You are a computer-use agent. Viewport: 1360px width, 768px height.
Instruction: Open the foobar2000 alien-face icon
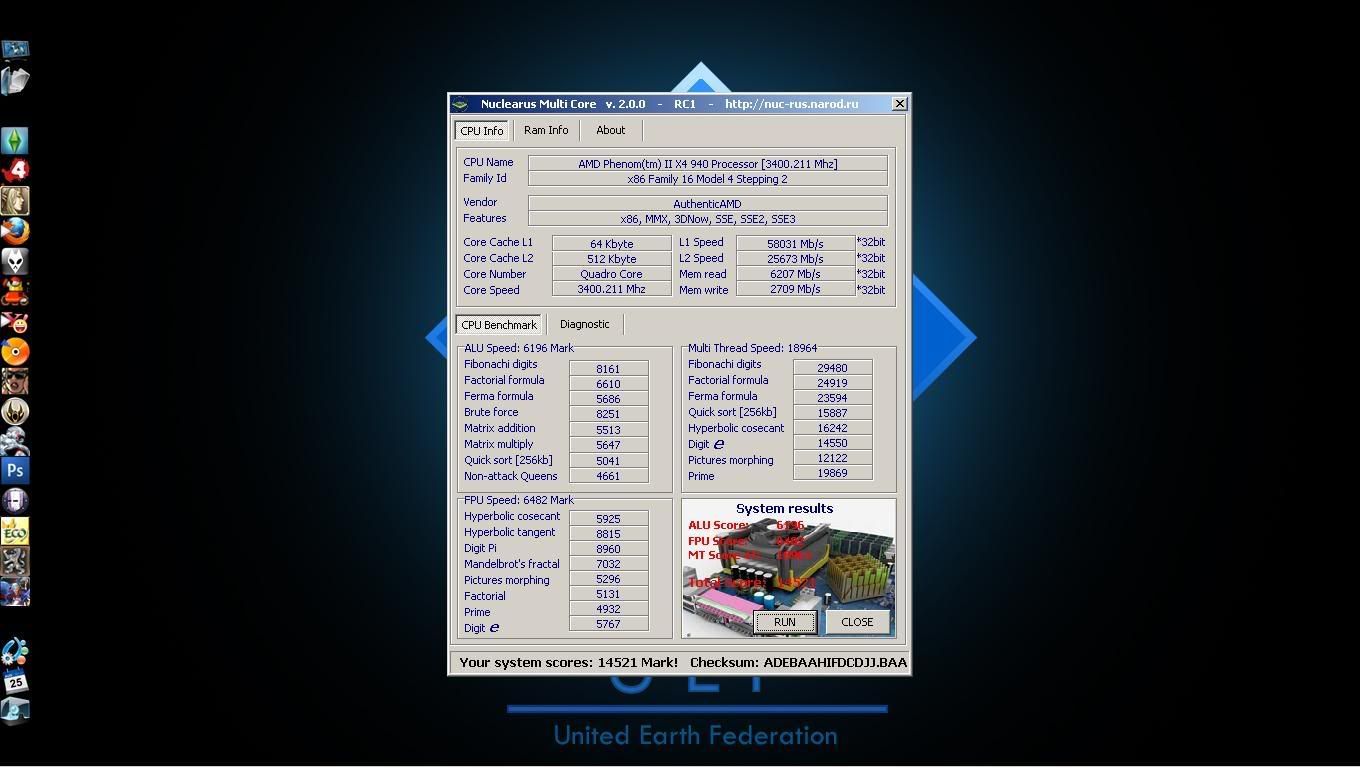15,261
